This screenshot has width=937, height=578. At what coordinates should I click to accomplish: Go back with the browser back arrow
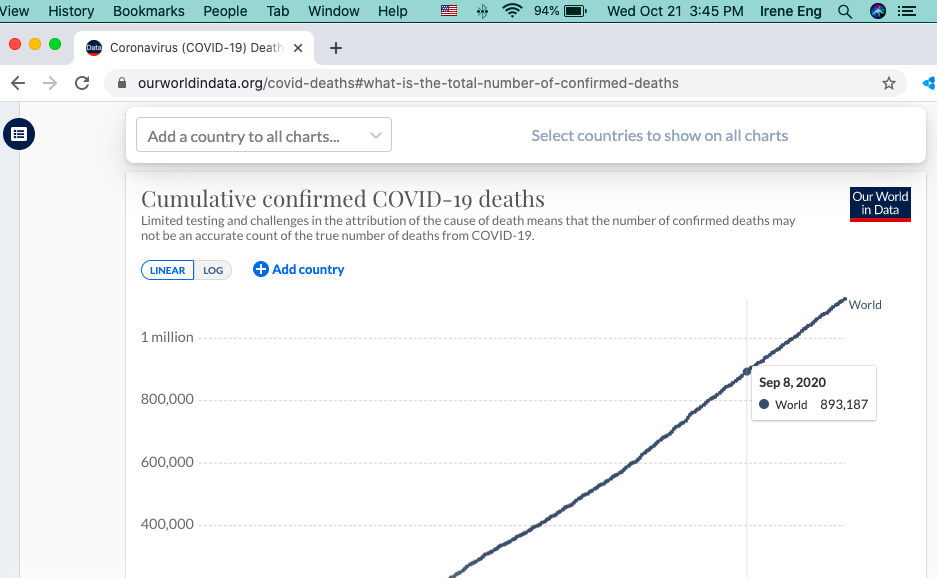(18, 83)
